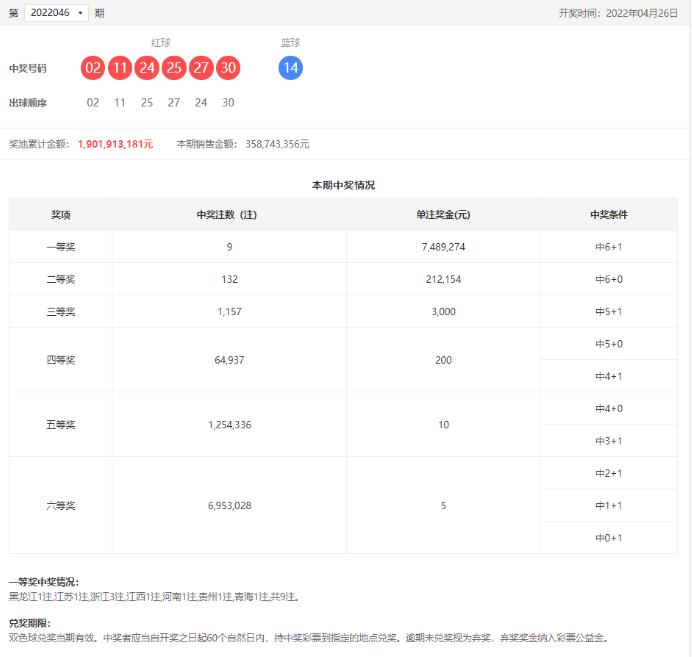The image size is (692, 657).
Task: Click the 中0+1 condition cell
Action: (609, 538)
